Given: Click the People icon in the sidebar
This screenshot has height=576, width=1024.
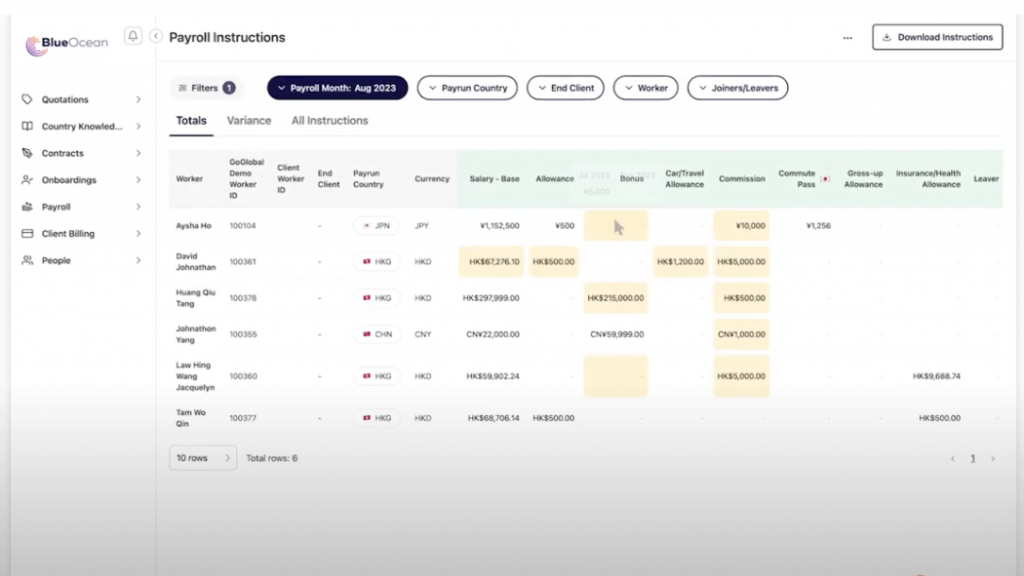Looking at the screenshot, I should (27, 260).
